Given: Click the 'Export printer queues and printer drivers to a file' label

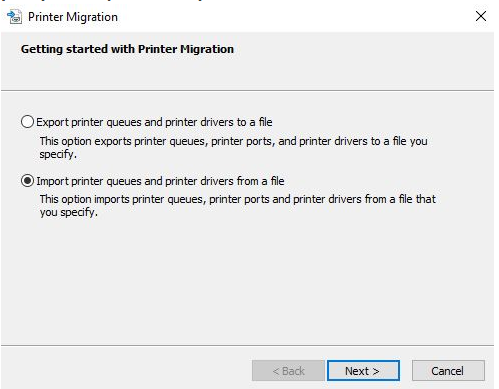Looking at the screenshot, I should pyautogui.click(x=154, y=122).
